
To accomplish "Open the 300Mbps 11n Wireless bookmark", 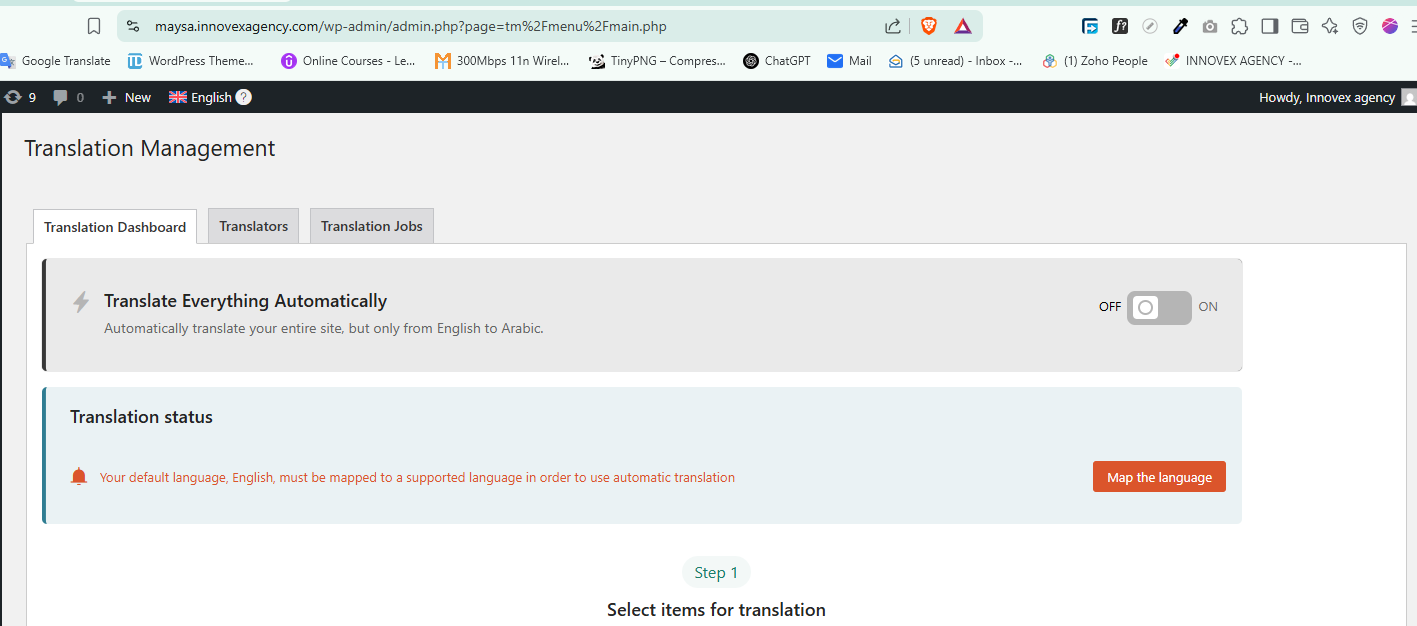I will [x=502, y=61].
